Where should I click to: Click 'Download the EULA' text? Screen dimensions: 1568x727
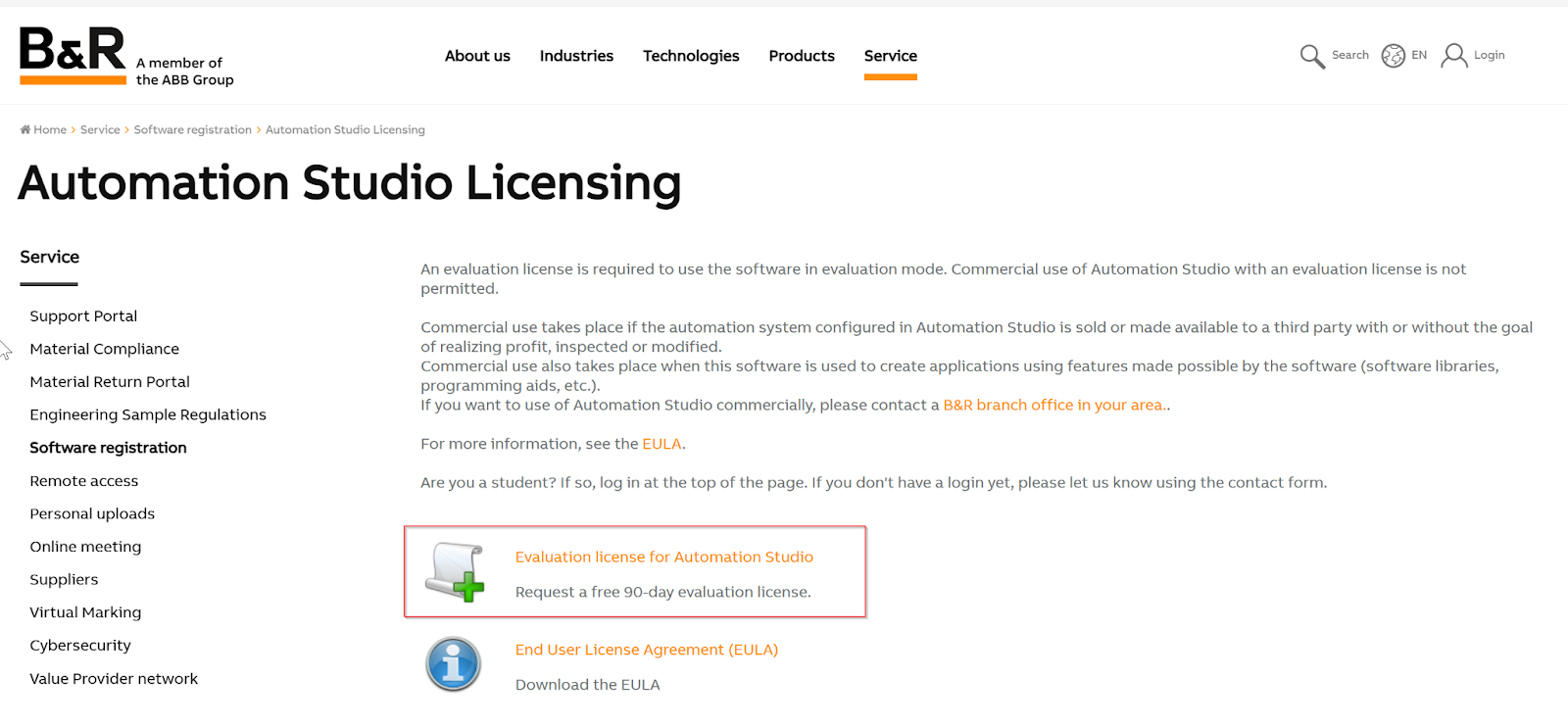pyautogui.click(x=588, y=685)
